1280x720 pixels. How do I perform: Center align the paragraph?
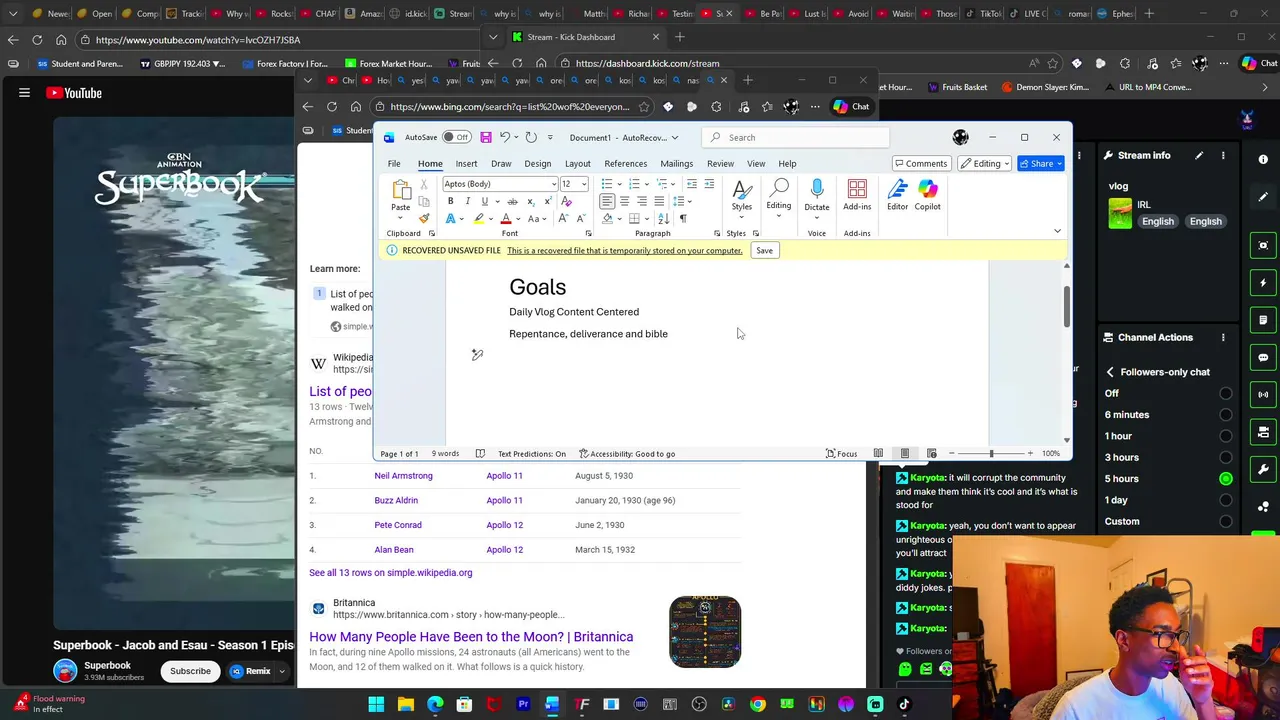624,201
